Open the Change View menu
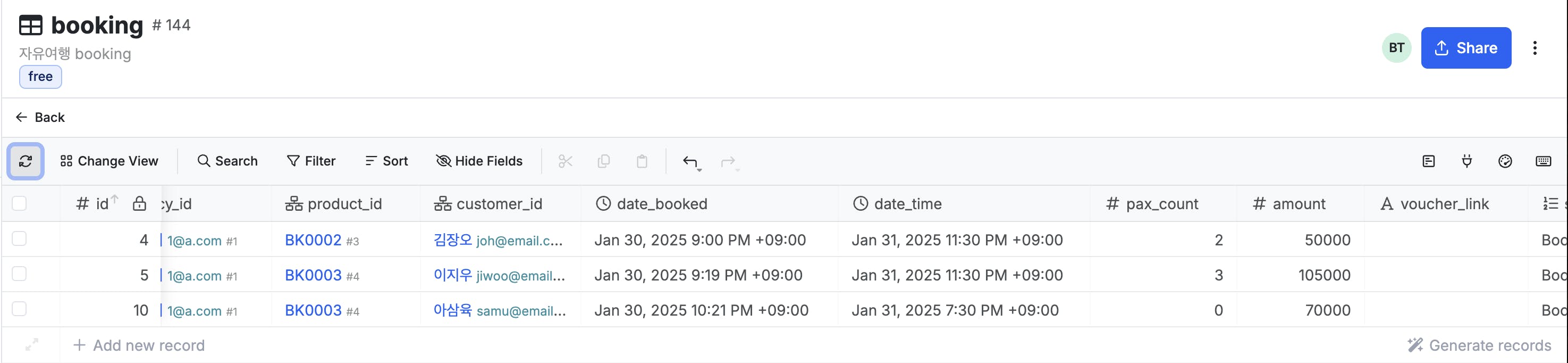The width and height of the screenshot is (1568, 363). click(x=109, y=161)
